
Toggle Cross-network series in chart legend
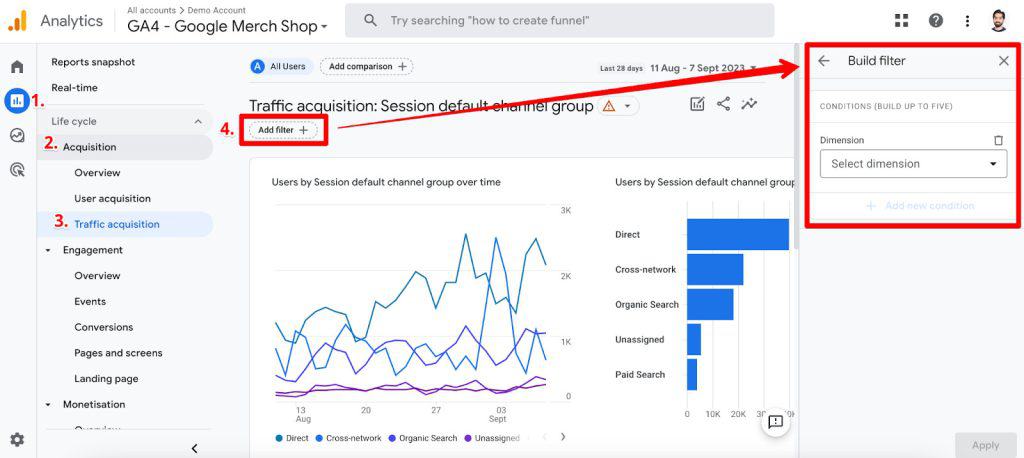349,438
